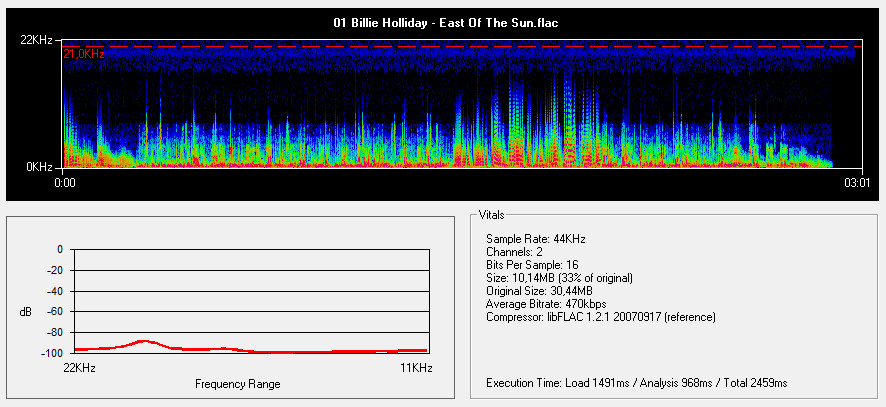Click the Execution Time line
Viewport: 886px width, 407px height.
pyautogui.click(x=636, y=383)
